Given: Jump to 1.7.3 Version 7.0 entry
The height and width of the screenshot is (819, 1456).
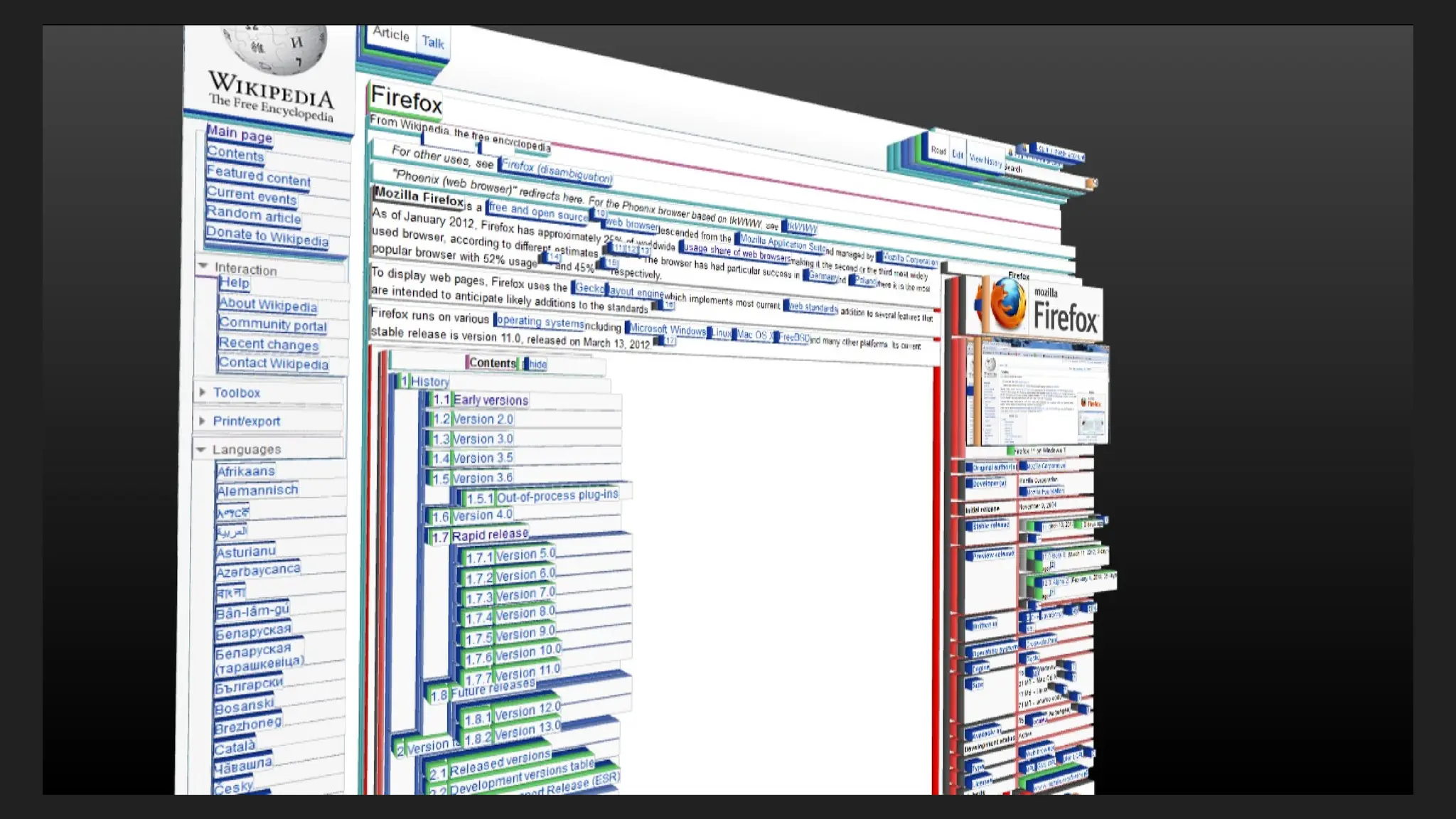Looking at the screenshot, I should click(x=511, y=596).
